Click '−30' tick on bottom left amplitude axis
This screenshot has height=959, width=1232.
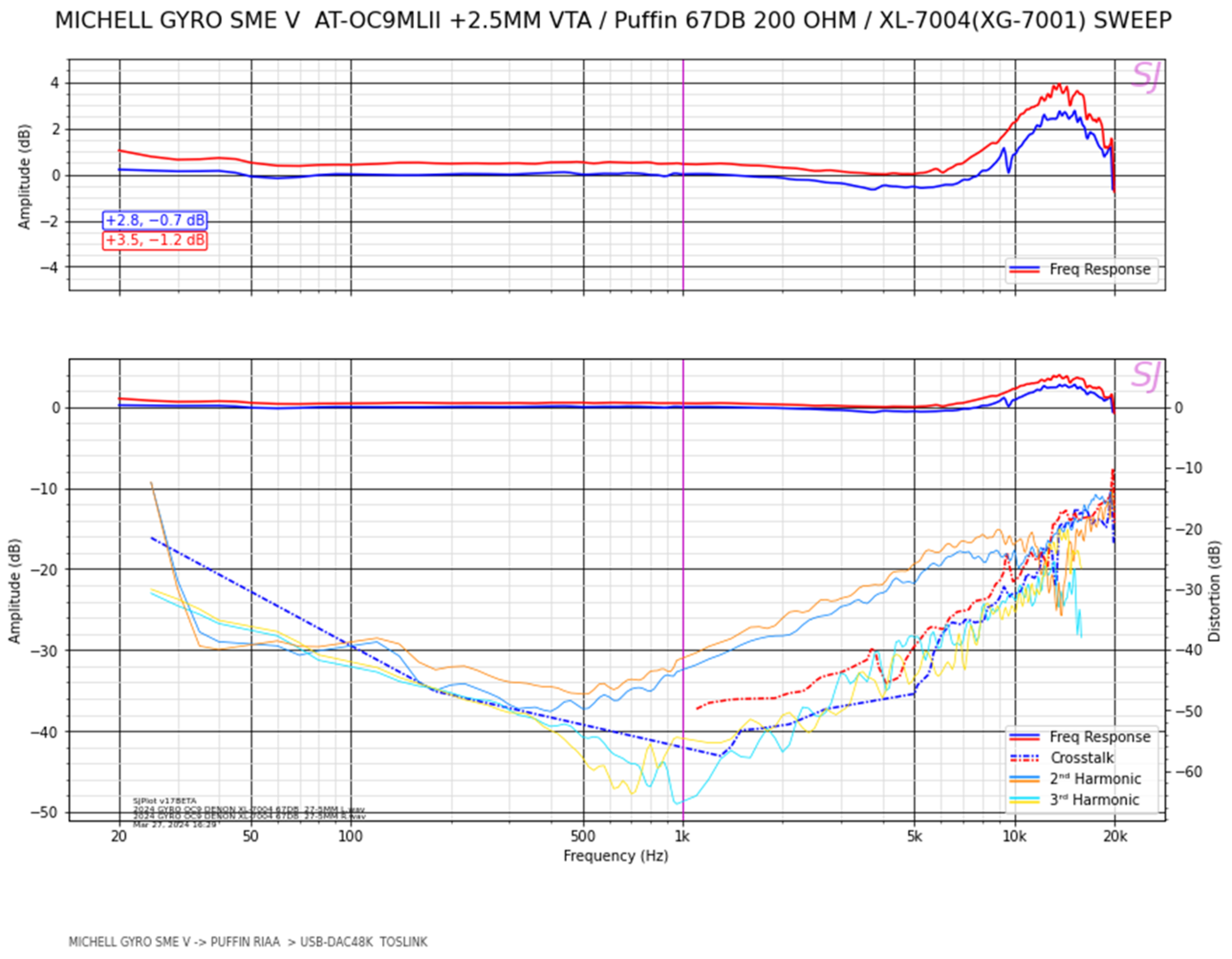44,651
